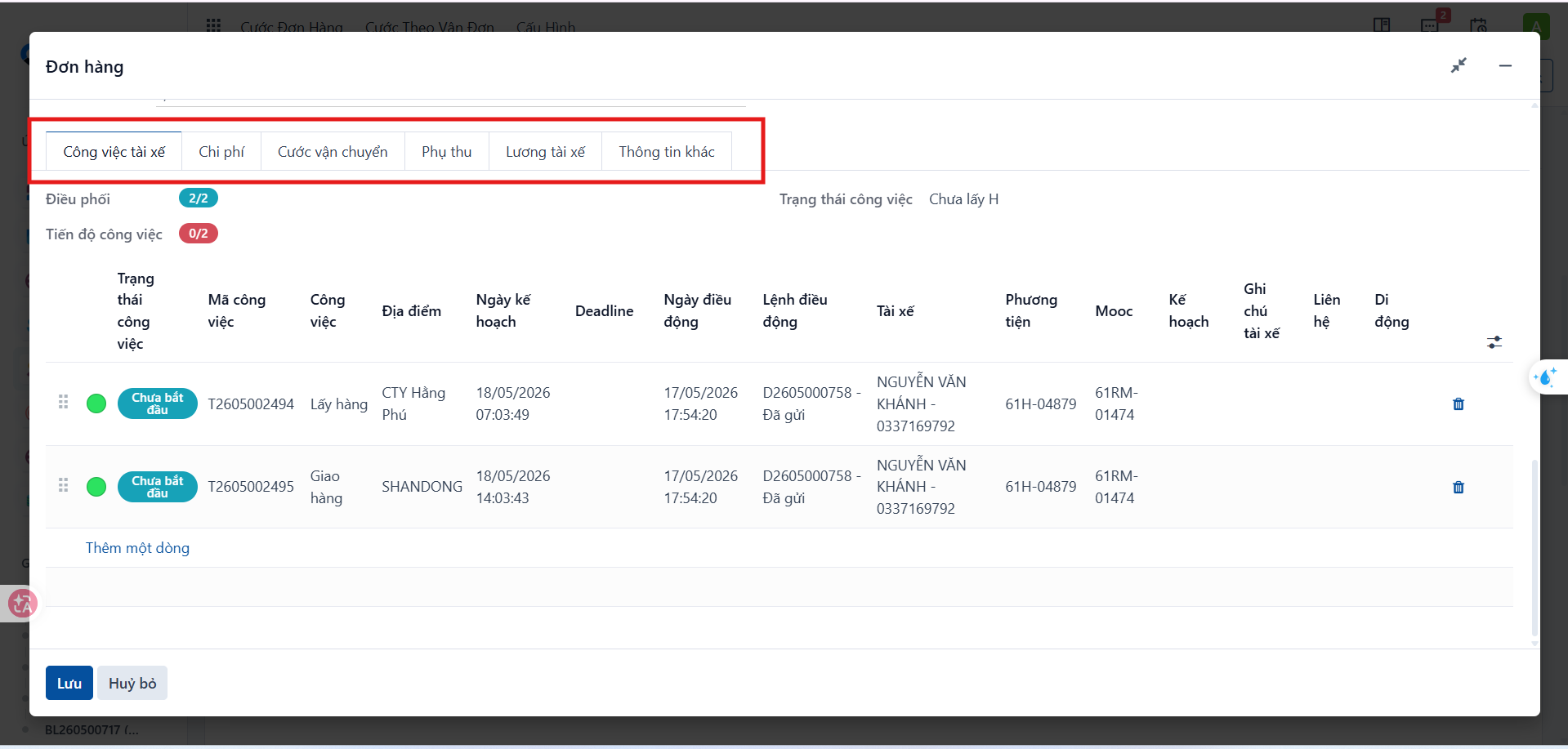Click Thêm một dòng link
This screenshot has height=749, width=1568.
(137, 548)
